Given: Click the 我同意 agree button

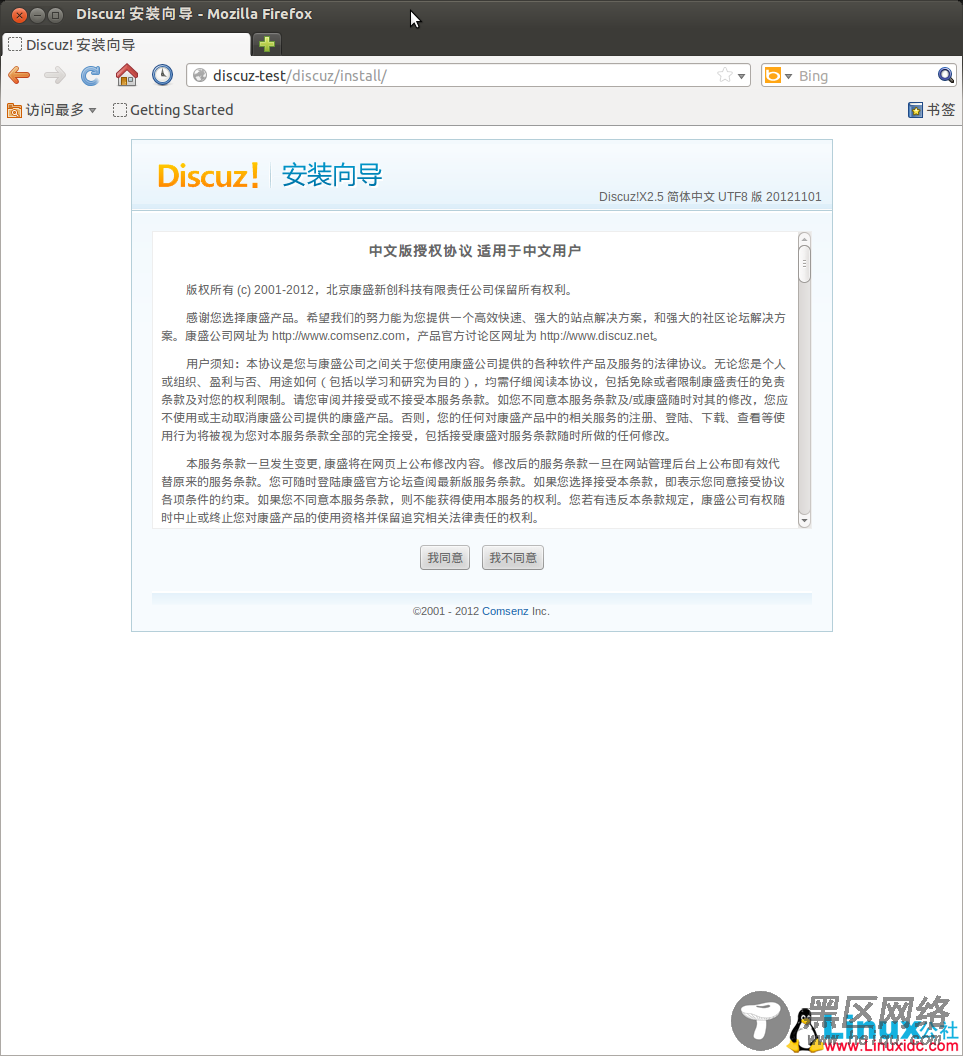Looking at the screenshot, I should pos(445,558).
